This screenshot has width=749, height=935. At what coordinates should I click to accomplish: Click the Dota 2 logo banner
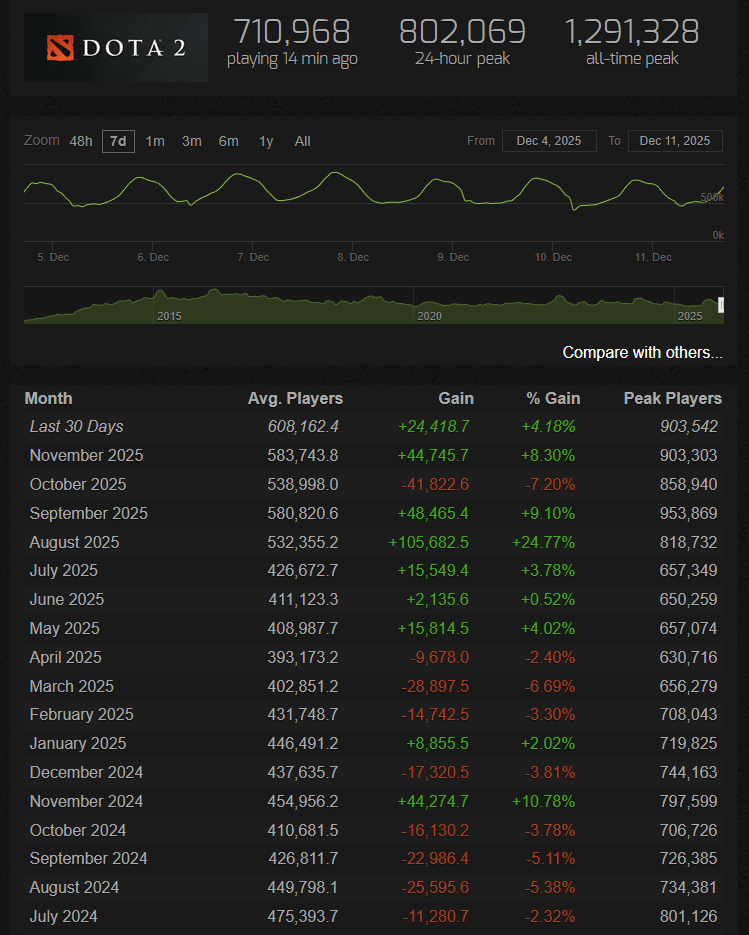click(x=116, y=47)
